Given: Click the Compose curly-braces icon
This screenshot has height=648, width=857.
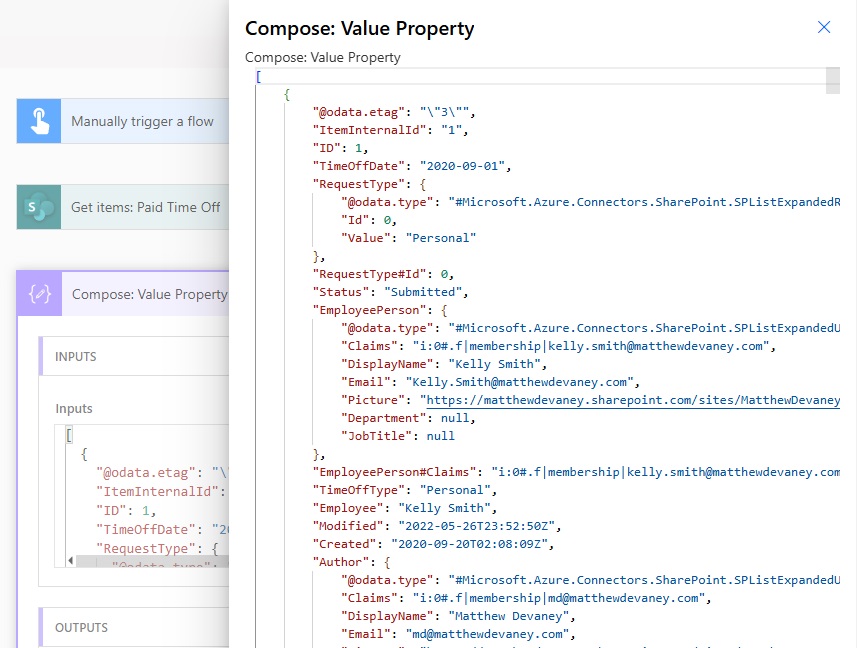Looking at the screenshot, I should [39, 295].
